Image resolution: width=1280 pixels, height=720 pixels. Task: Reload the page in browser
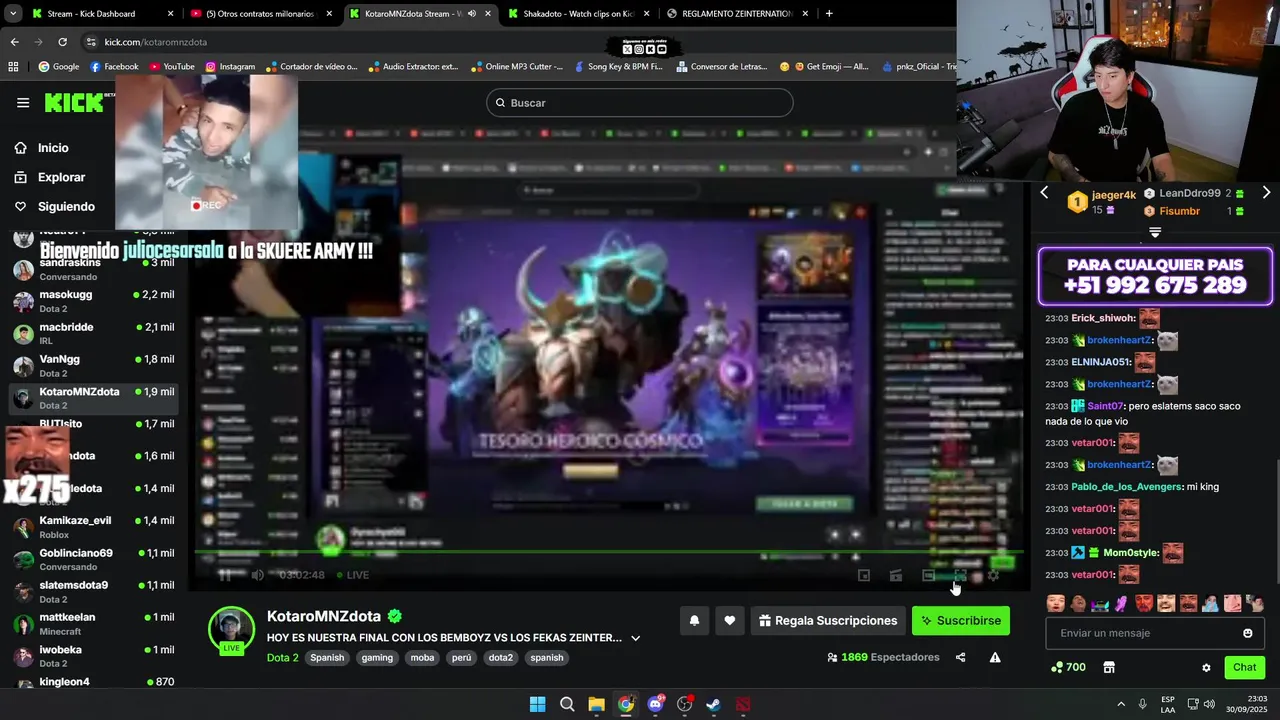[x=62, y=42]
